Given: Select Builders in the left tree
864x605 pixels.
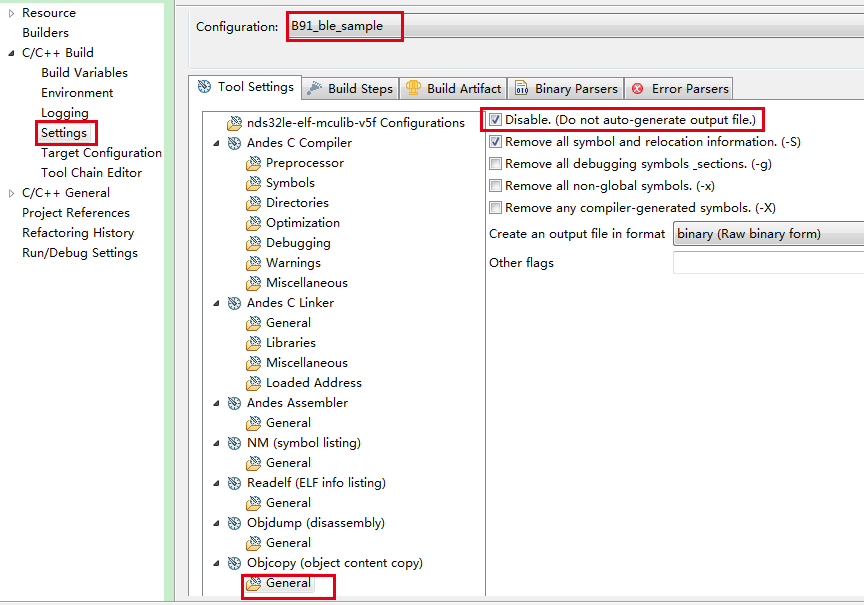Looking at the screenshot, I should tap(45, 33).
